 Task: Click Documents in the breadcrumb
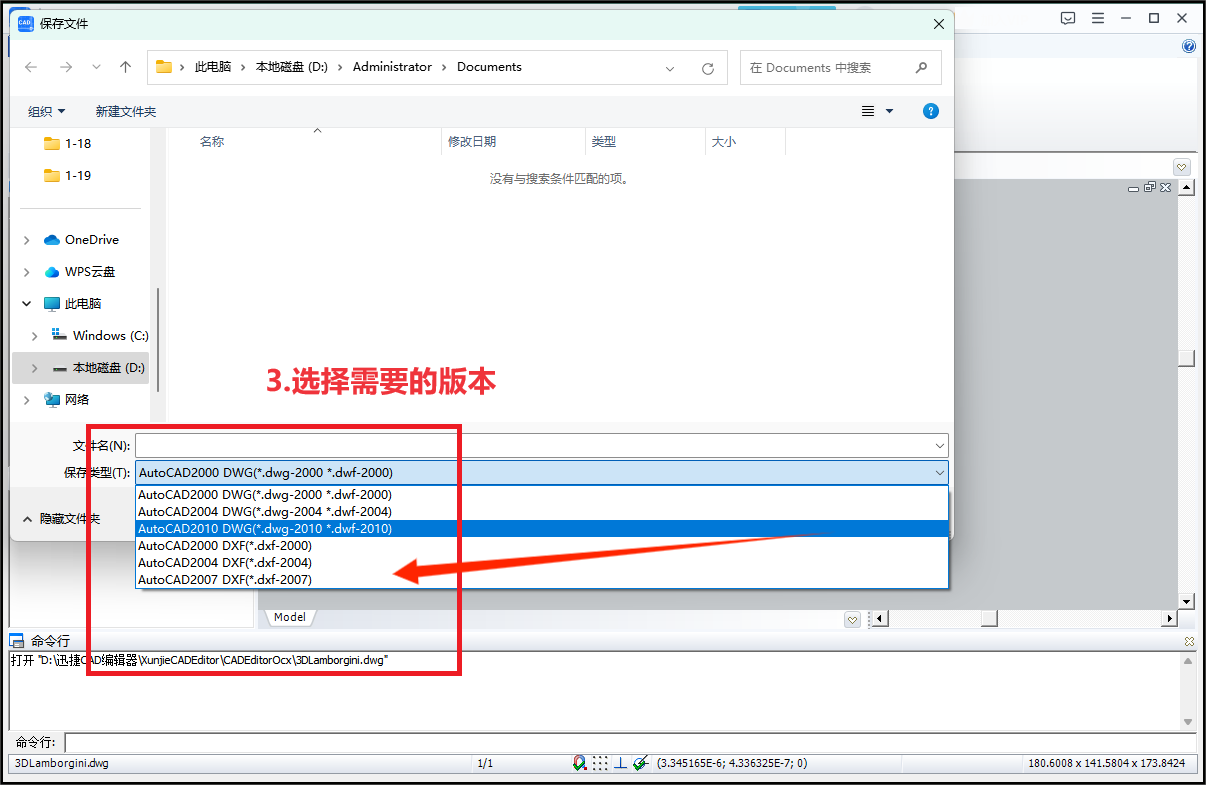click(489, 67)
